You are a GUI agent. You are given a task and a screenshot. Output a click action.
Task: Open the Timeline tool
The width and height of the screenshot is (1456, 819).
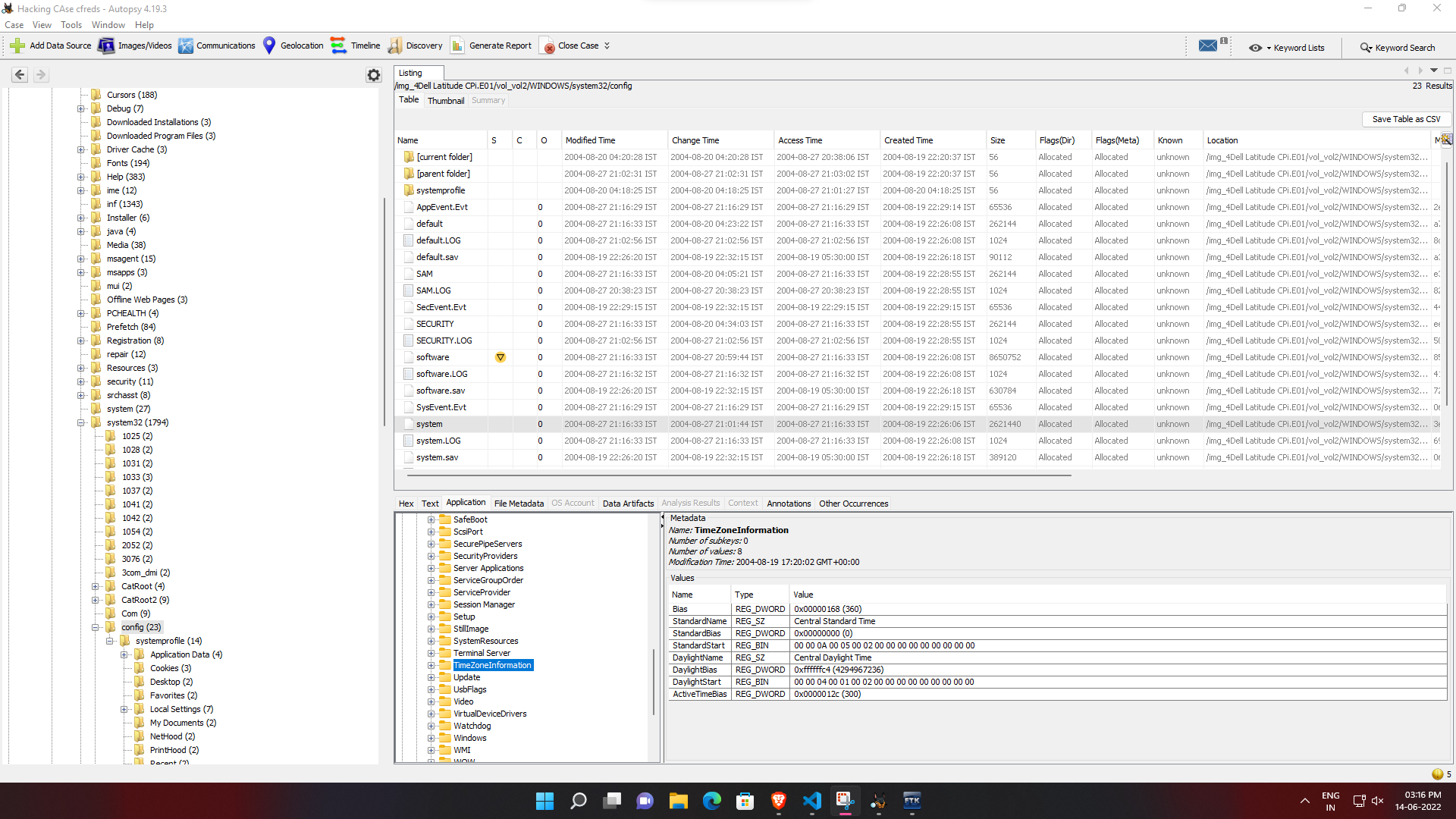click(x=338, y=45)
